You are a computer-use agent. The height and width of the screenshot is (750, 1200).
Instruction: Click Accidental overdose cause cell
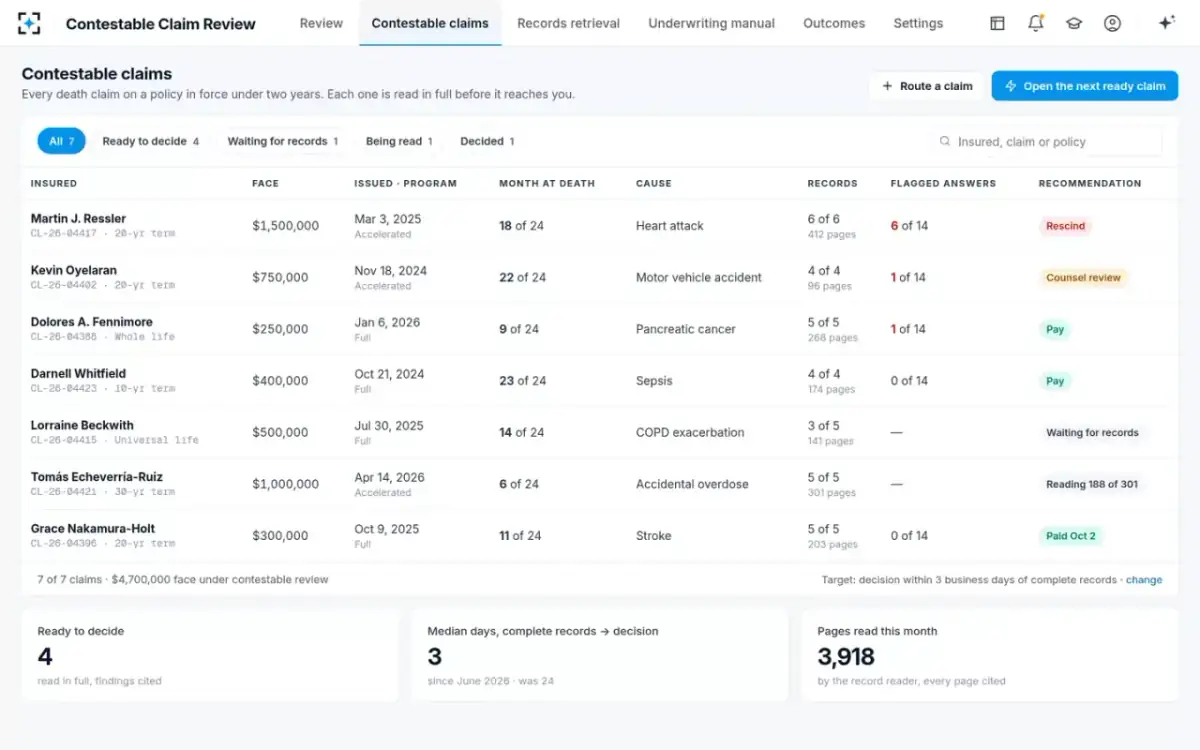[692, 484]
